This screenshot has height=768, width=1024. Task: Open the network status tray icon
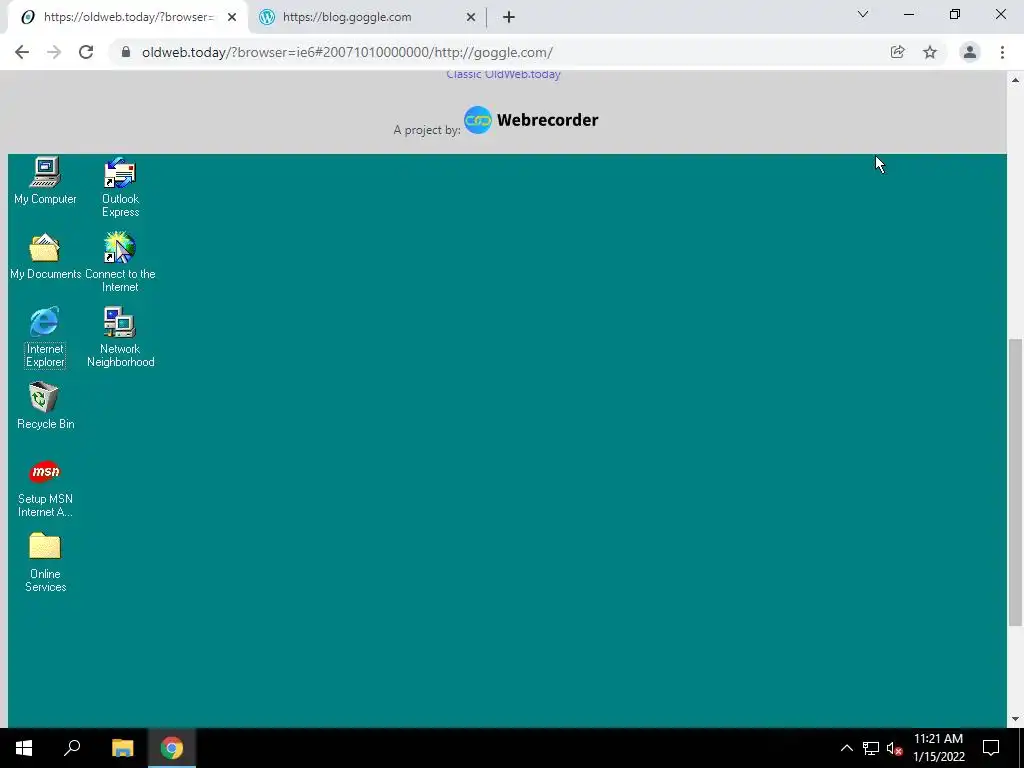pos(871,748)
